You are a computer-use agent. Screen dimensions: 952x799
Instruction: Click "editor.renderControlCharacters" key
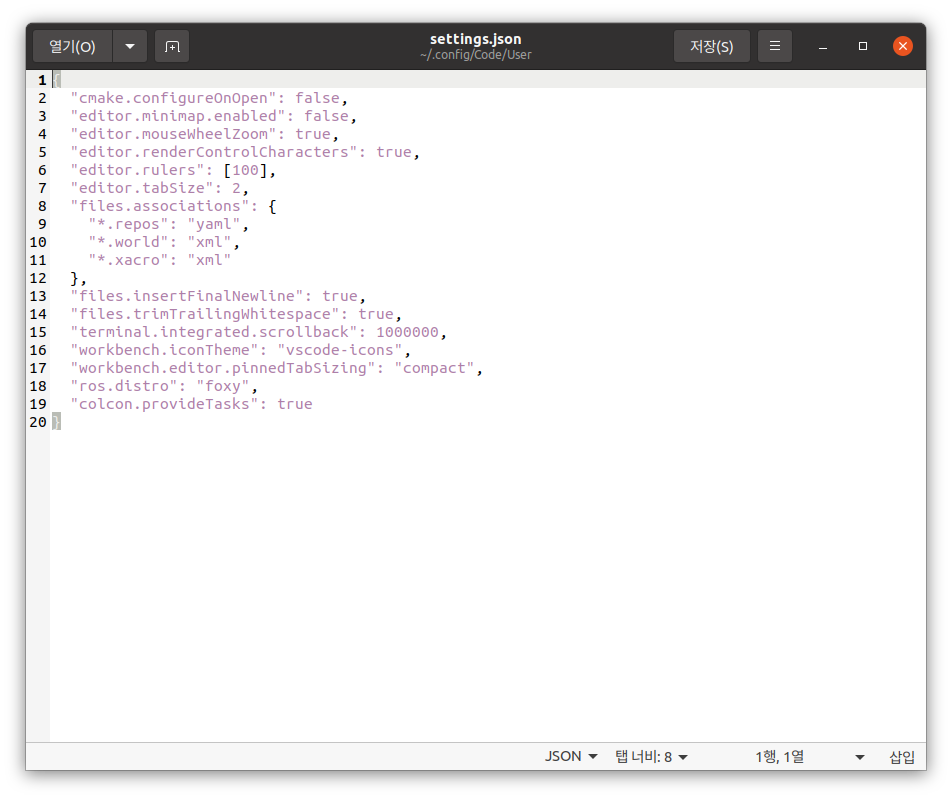click(x=214, y=152)
